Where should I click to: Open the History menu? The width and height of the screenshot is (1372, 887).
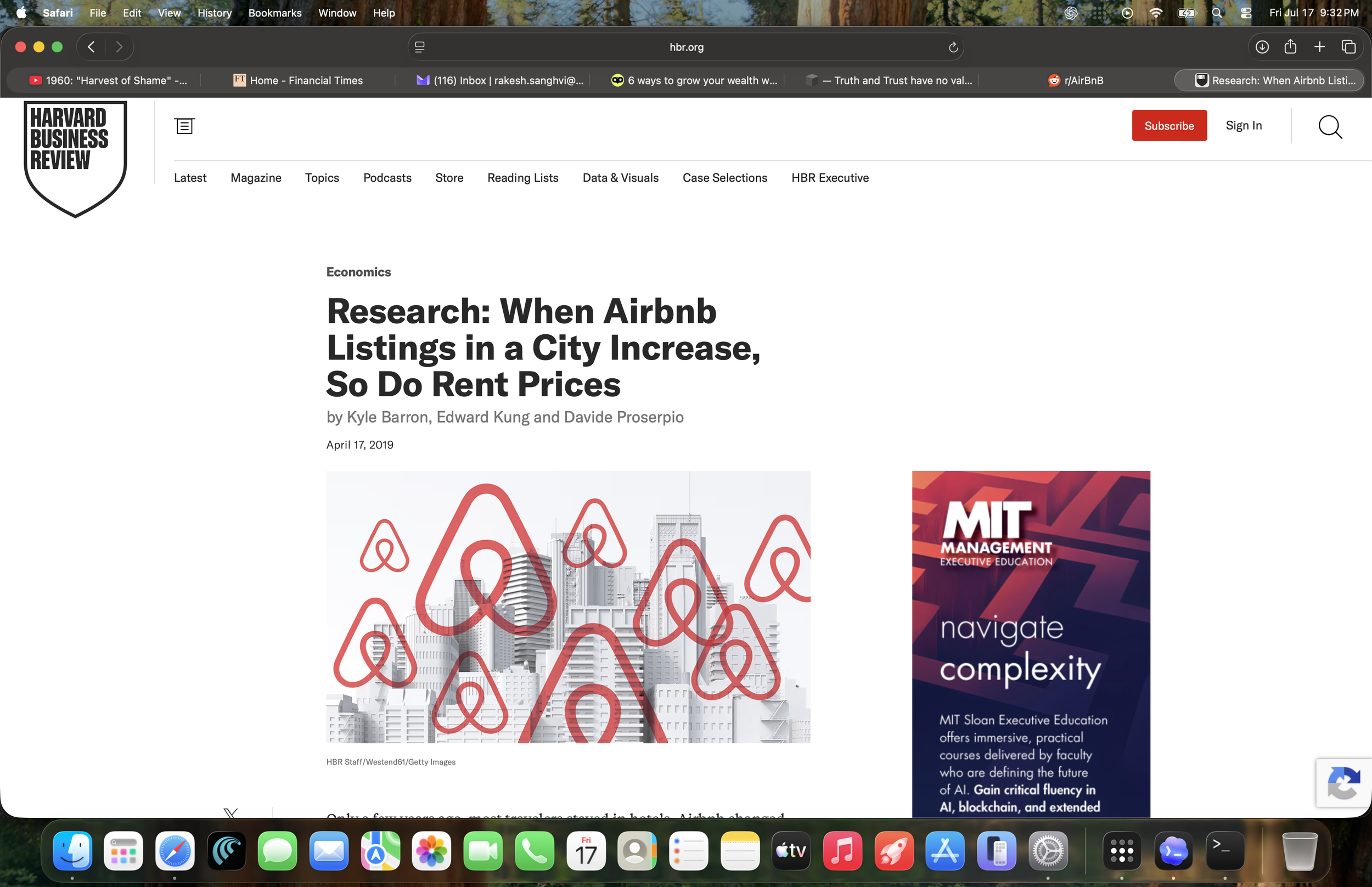click(x=214, y=13)
